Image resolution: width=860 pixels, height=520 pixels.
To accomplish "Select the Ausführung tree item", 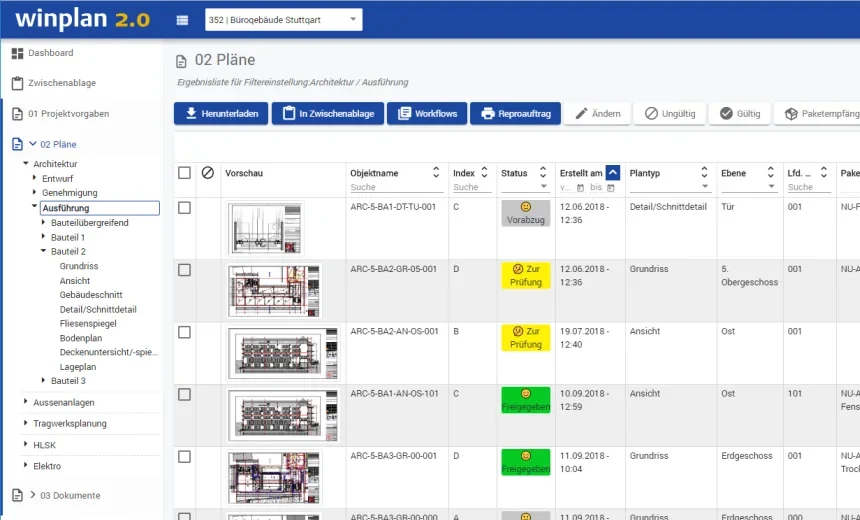I will pyautogui.click(x=100, y=208).
